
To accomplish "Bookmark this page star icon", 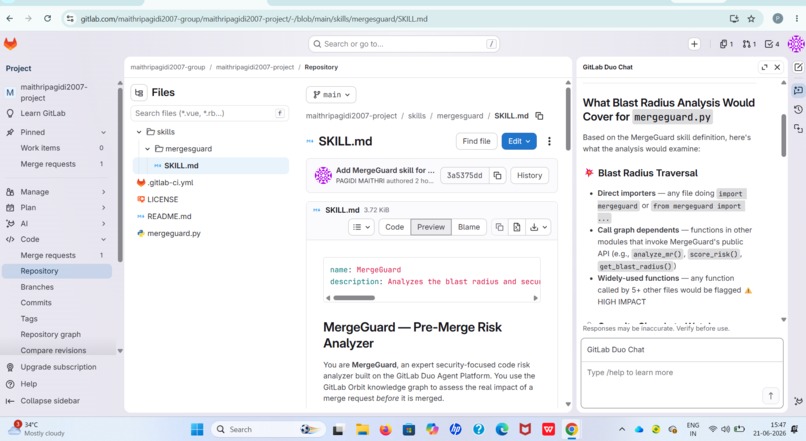I will (751, 19).
